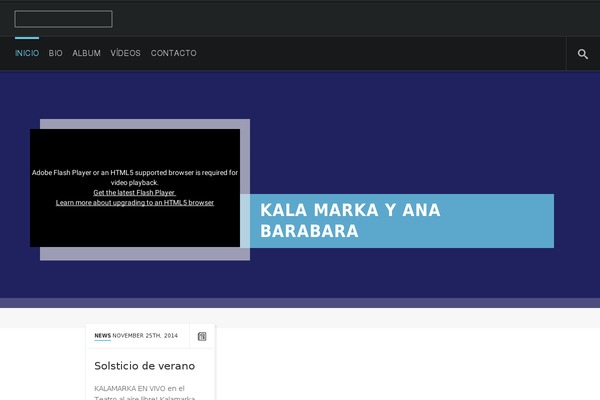Click the black video player area
Viewport: 600px width, 400px height.
coord(135,188)
